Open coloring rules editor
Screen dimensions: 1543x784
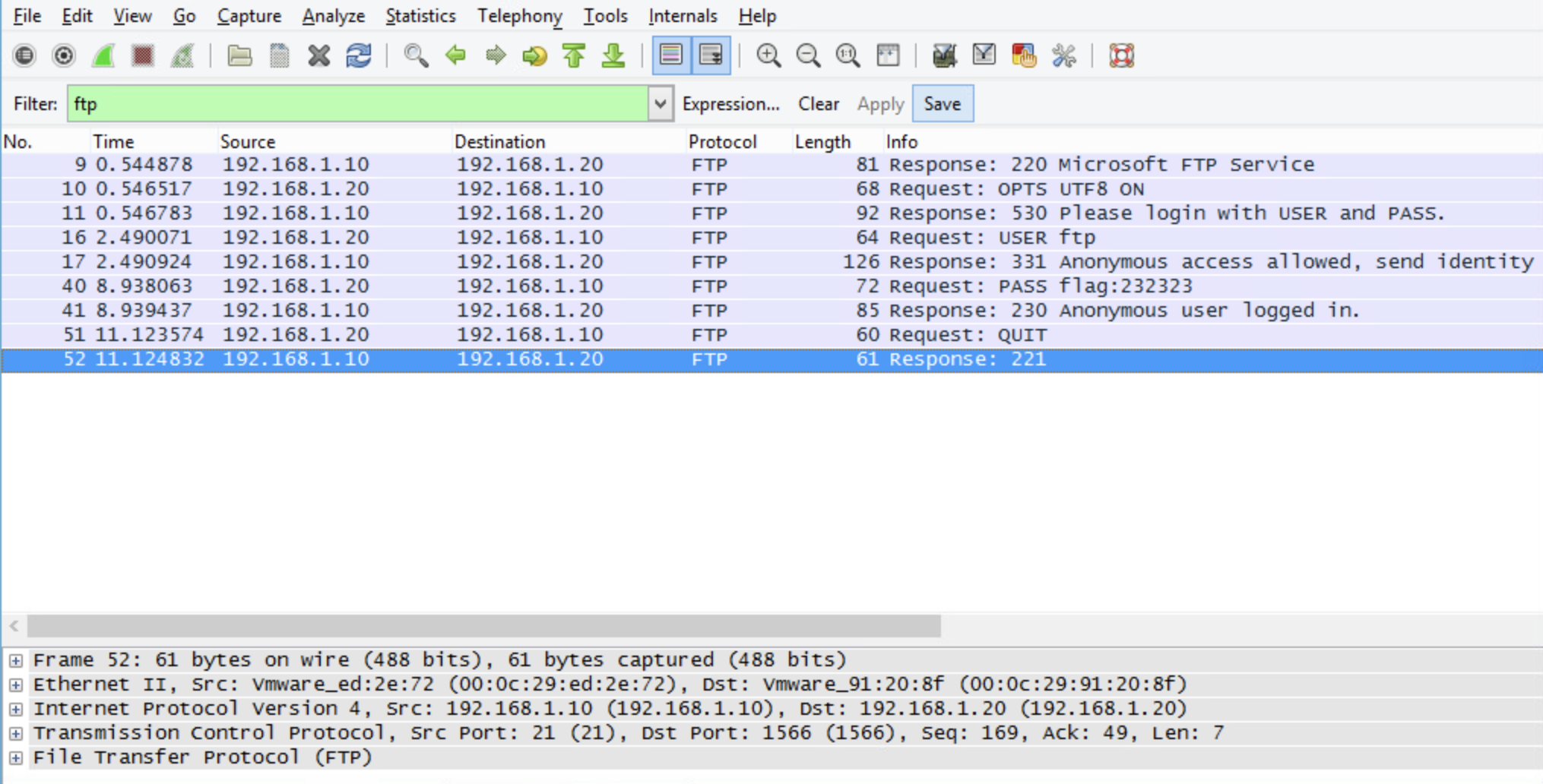click(1024, 55)
